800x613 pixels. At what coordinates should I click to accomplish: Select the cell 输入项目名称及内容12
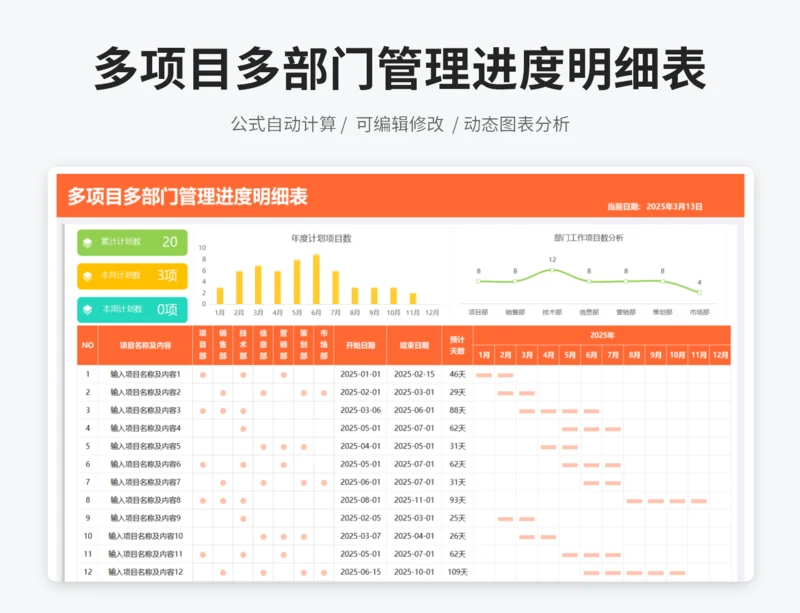click(x=145, y=572)
